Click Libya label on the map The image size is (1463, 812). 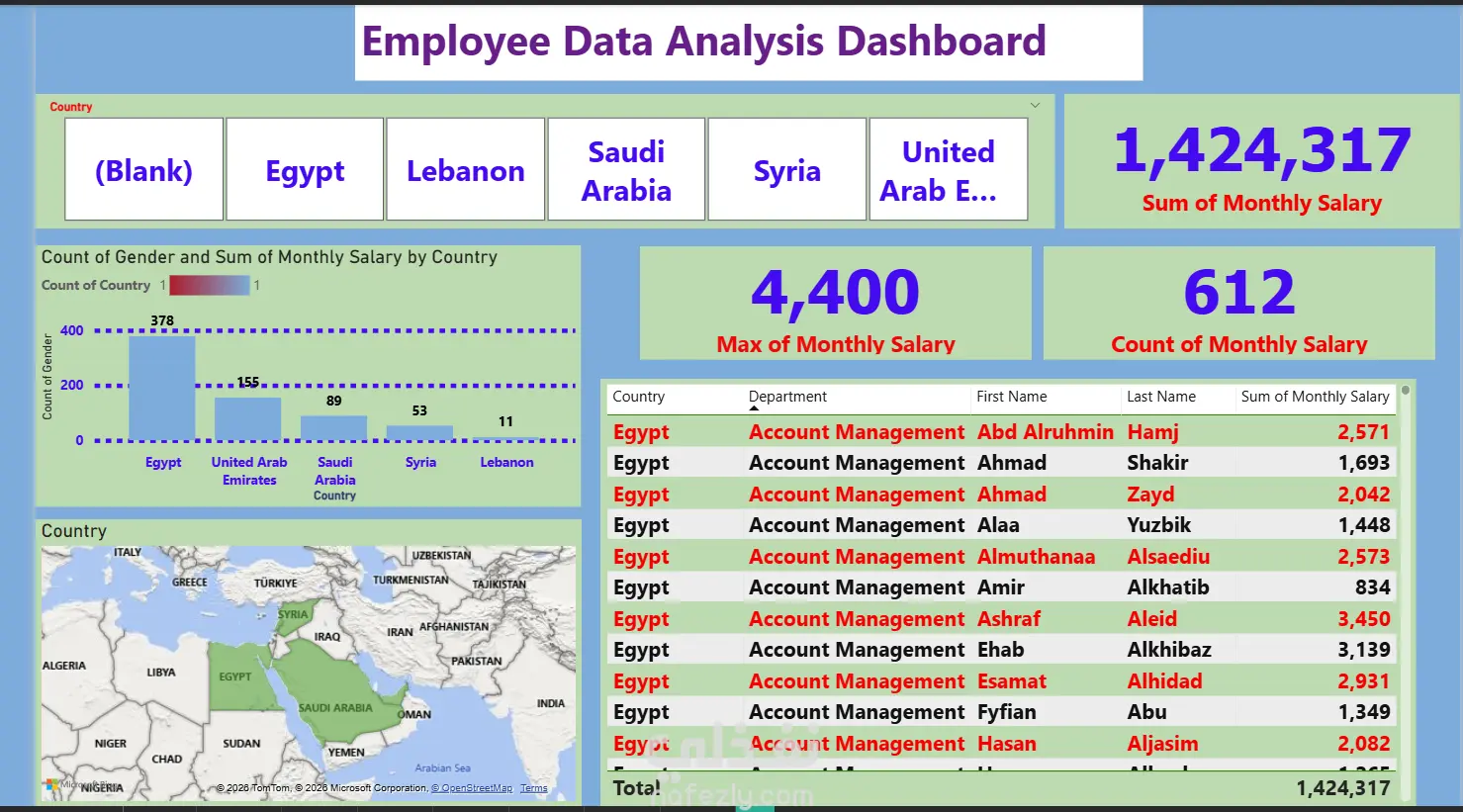click(161, 673)
